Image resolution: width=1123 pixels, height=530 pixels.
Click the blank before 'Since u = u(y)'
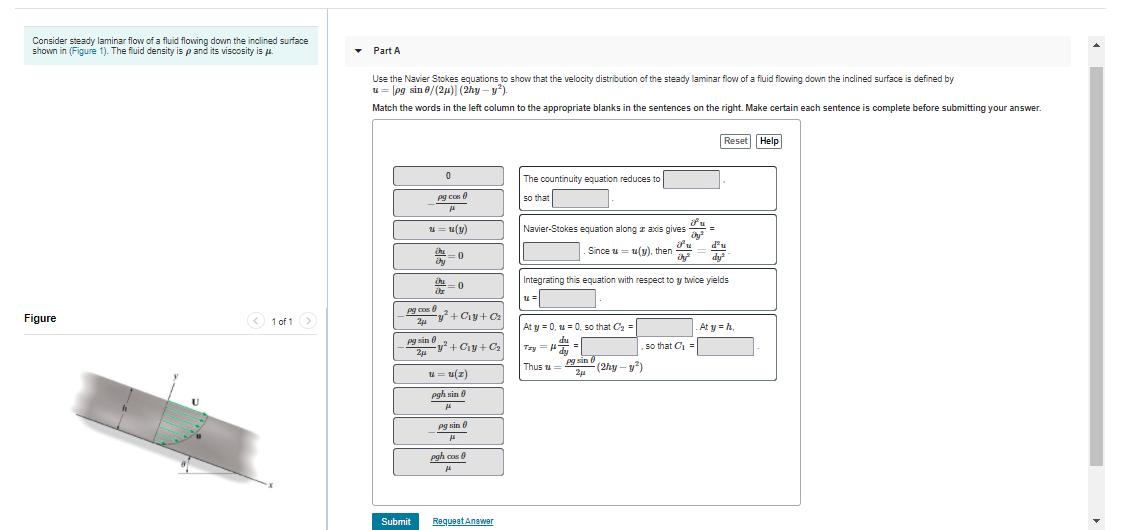coord(551,251)
